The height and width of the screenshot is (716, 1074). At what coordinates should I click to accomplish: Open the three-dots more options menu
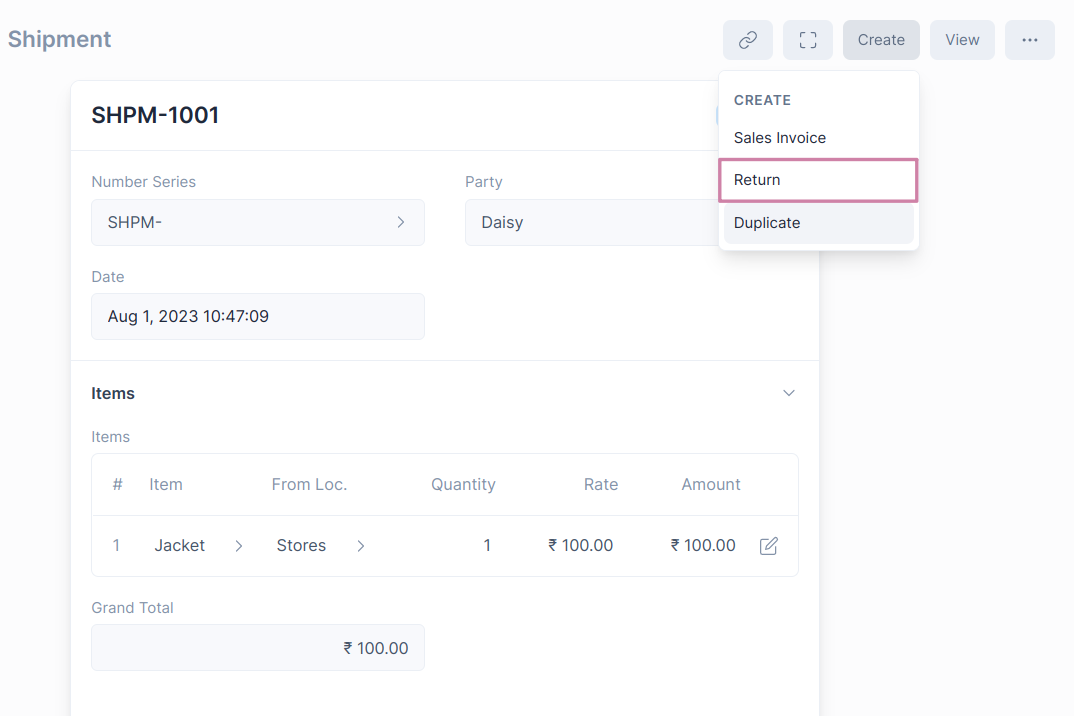tap(1029, 40)
